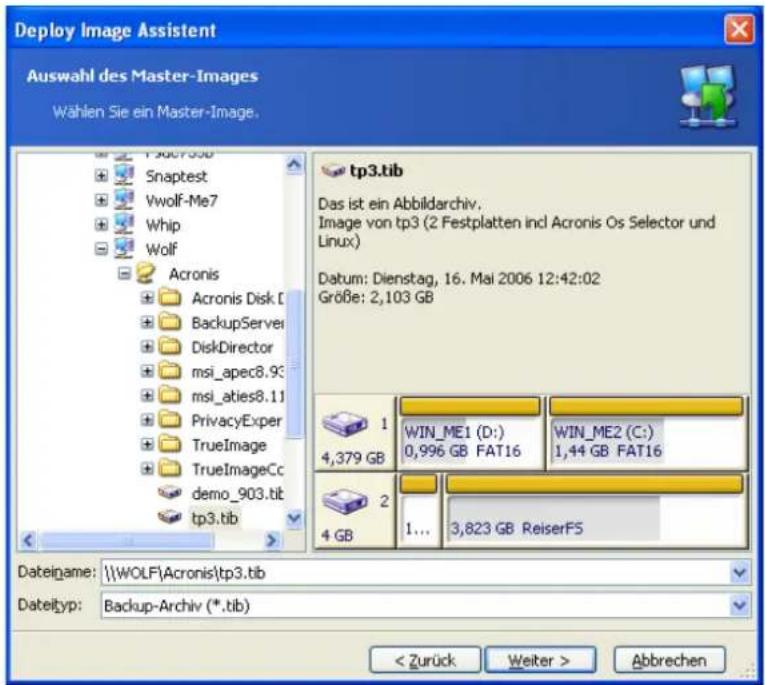
Task: Click the Snaptest computer icon
Action: pos(124,176)
